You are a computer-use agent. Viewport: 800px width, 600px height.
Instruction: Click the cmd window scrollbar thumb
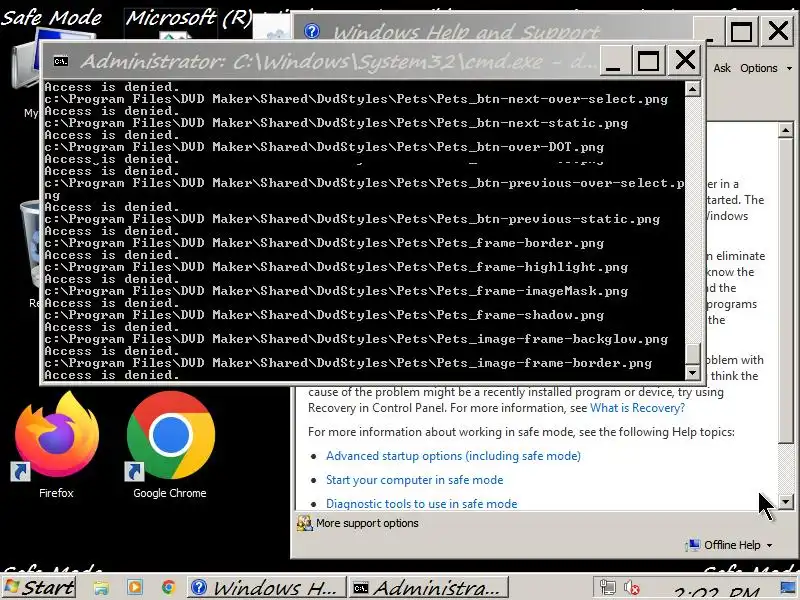click(x=692, y=353)
